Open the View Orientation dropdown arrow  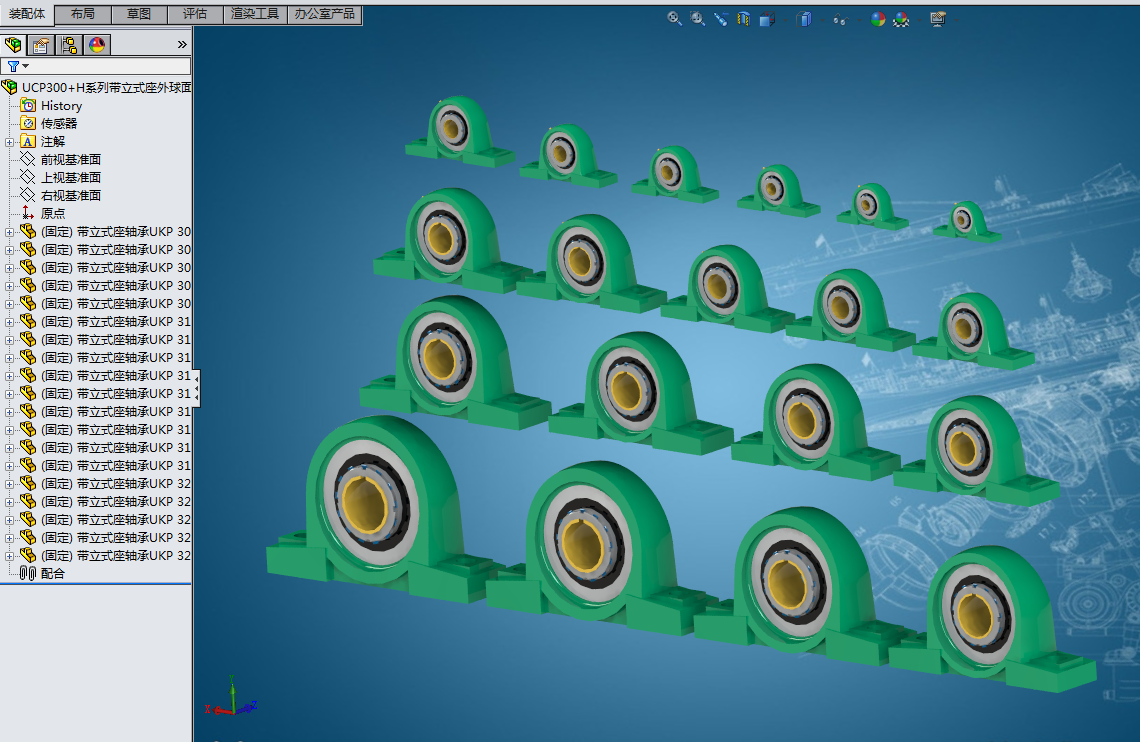click(x=784, y=20)
